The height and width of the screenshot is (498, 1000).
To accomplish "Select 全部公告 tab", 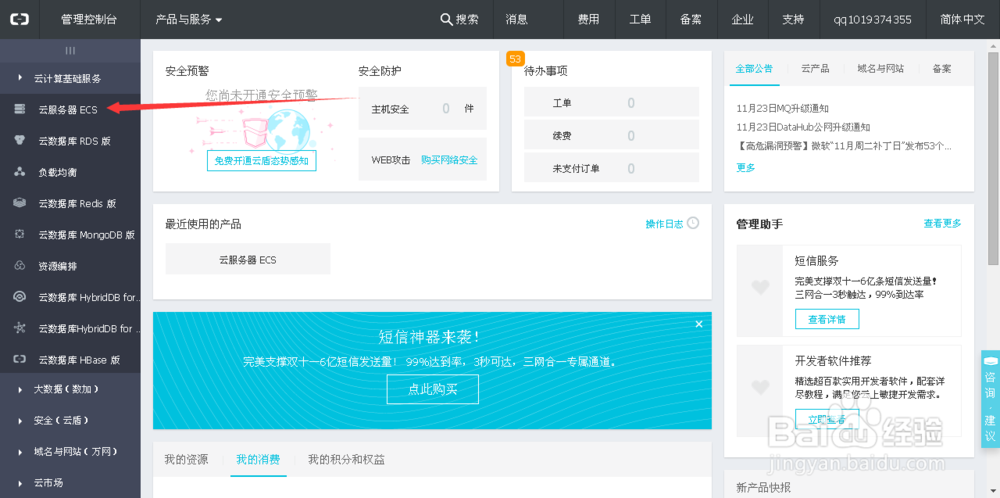I will [754, 69].
